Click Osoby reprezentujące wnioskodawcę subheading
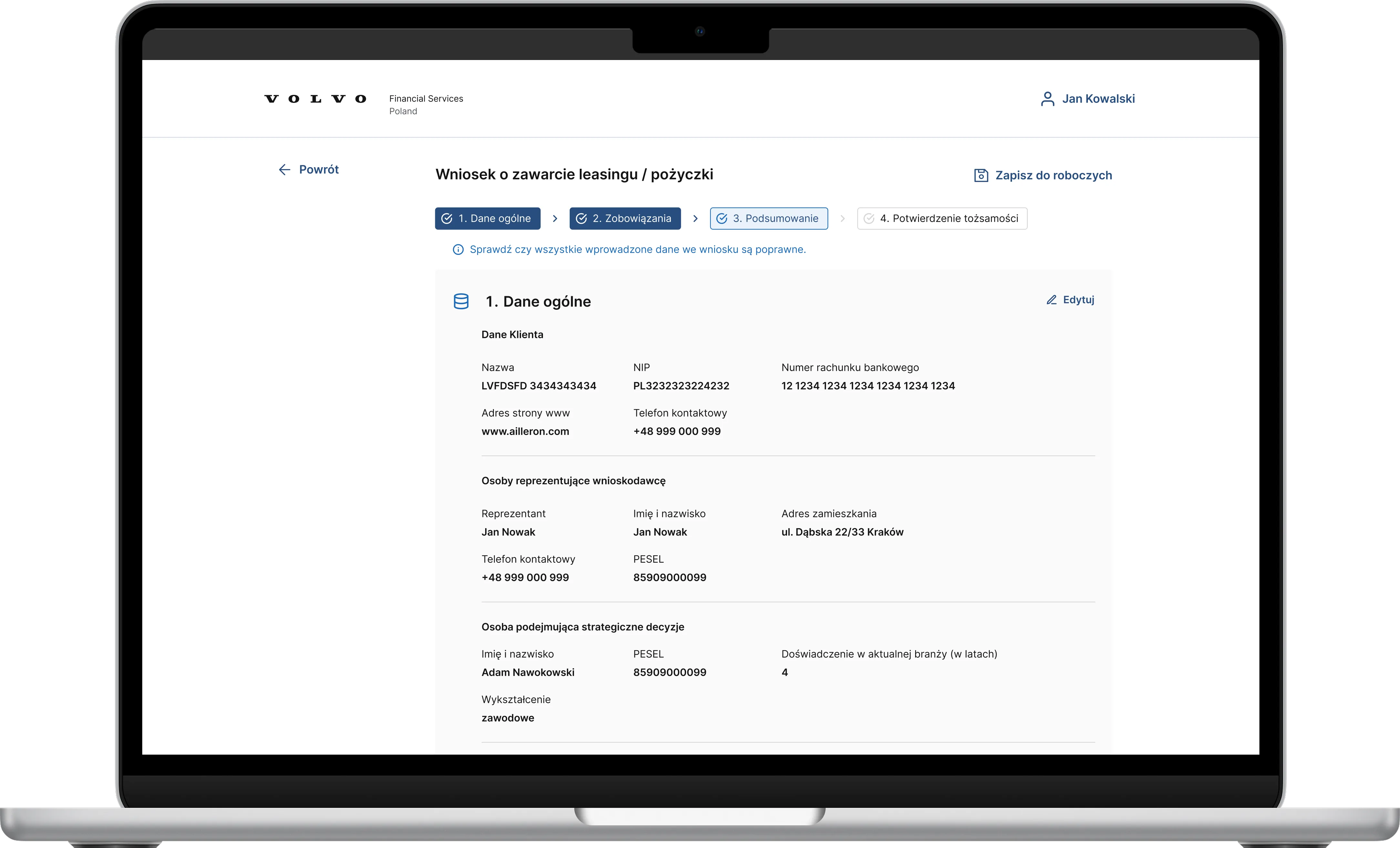The width and height of the screenshot is (1400, 848). (x=574, y=481)
